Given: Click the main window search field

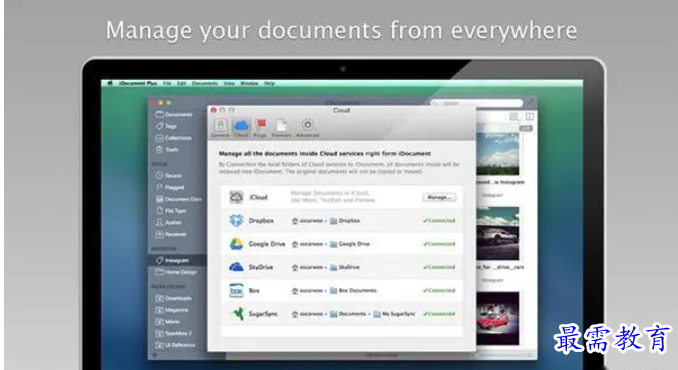Looking at the screenshot, I should tap(477, 103).
